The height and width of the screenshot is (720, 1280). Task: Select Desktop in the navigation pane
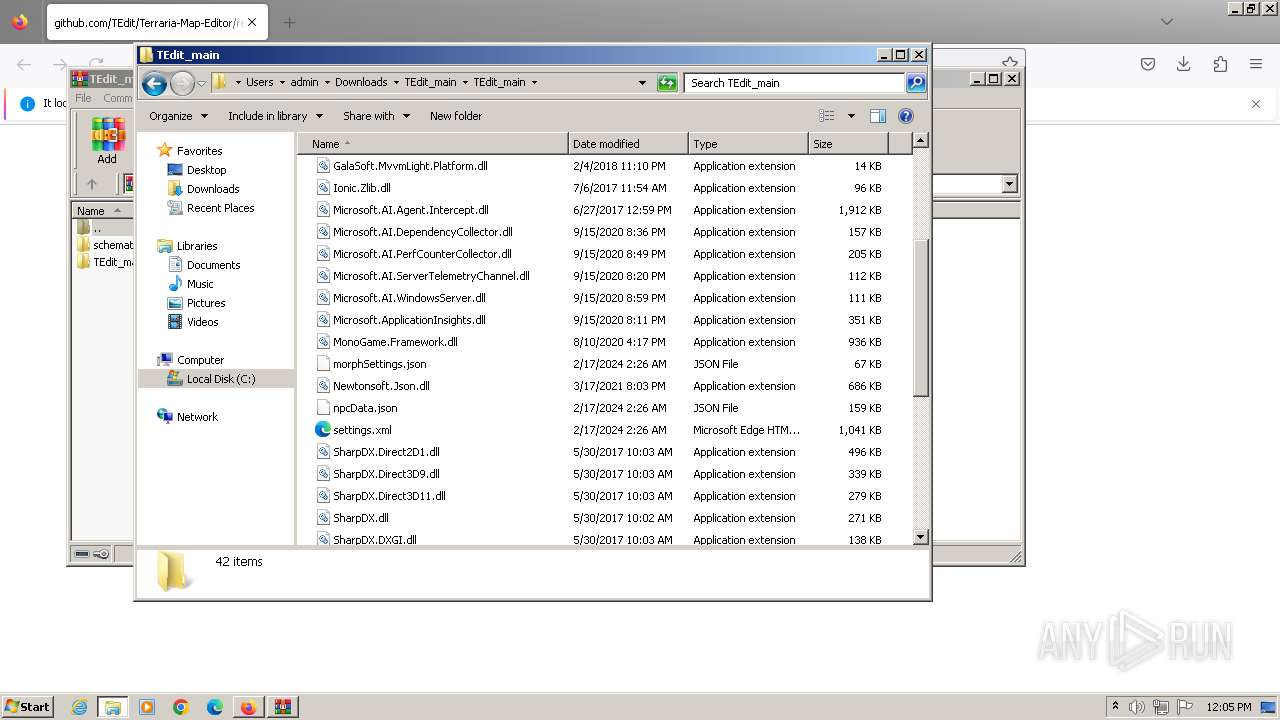[206, 170]
